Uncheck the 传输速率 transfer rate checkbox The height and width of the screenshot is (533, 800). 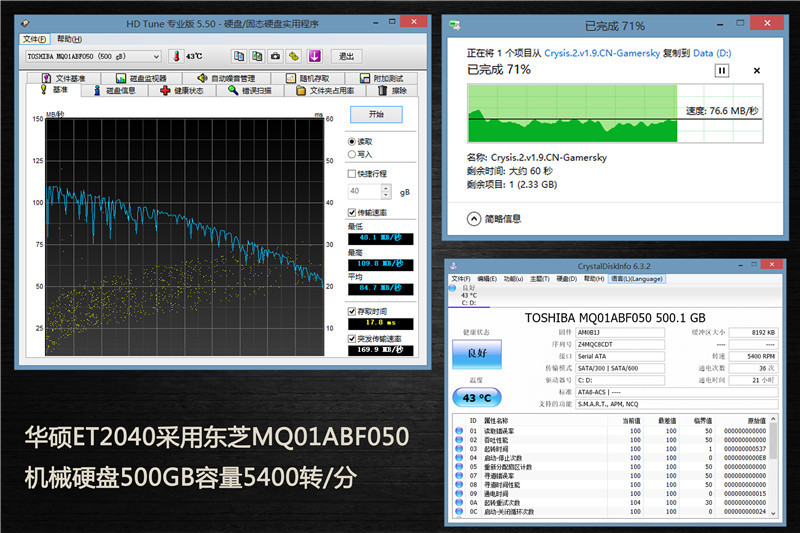351,212
